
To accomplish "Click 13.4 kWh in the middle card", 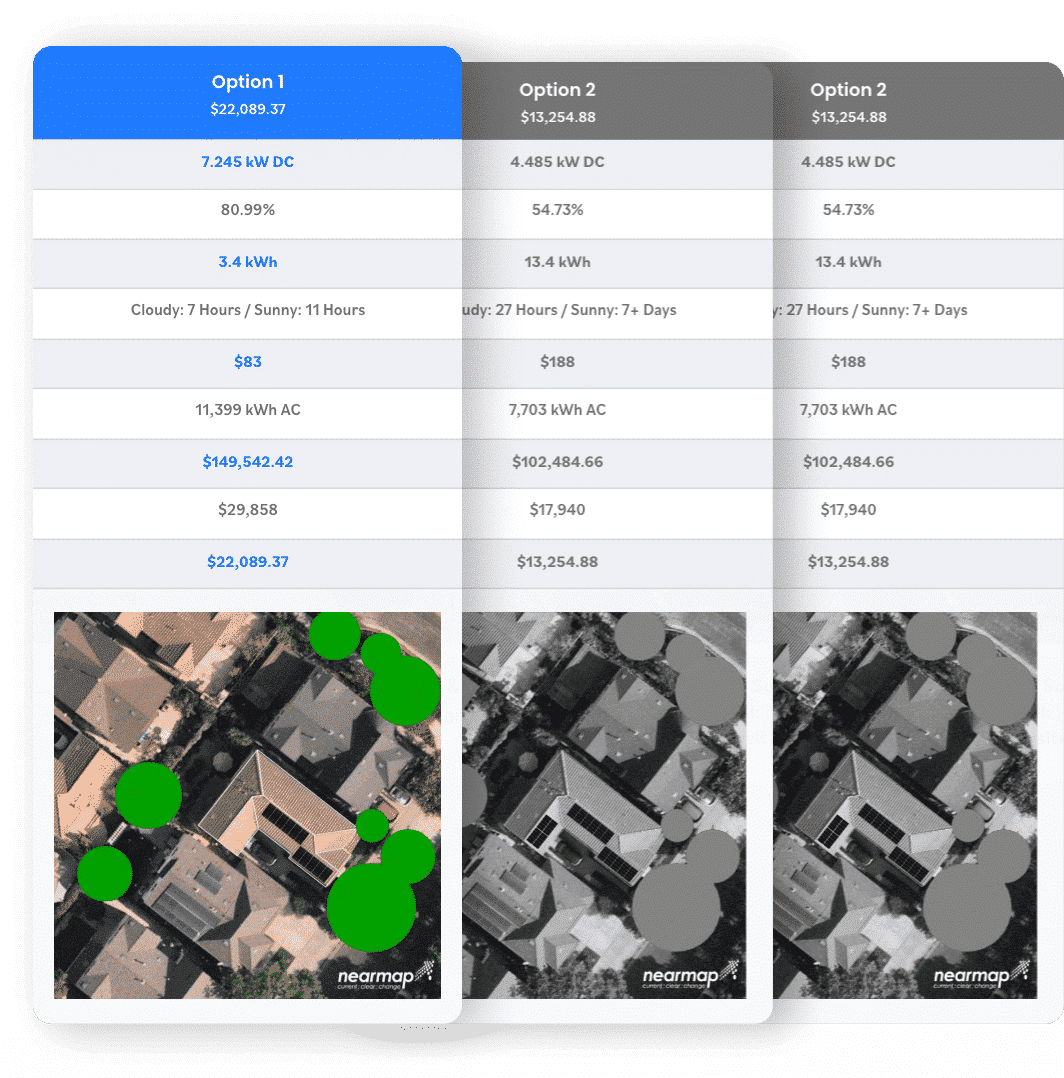I will pos(557,262).
